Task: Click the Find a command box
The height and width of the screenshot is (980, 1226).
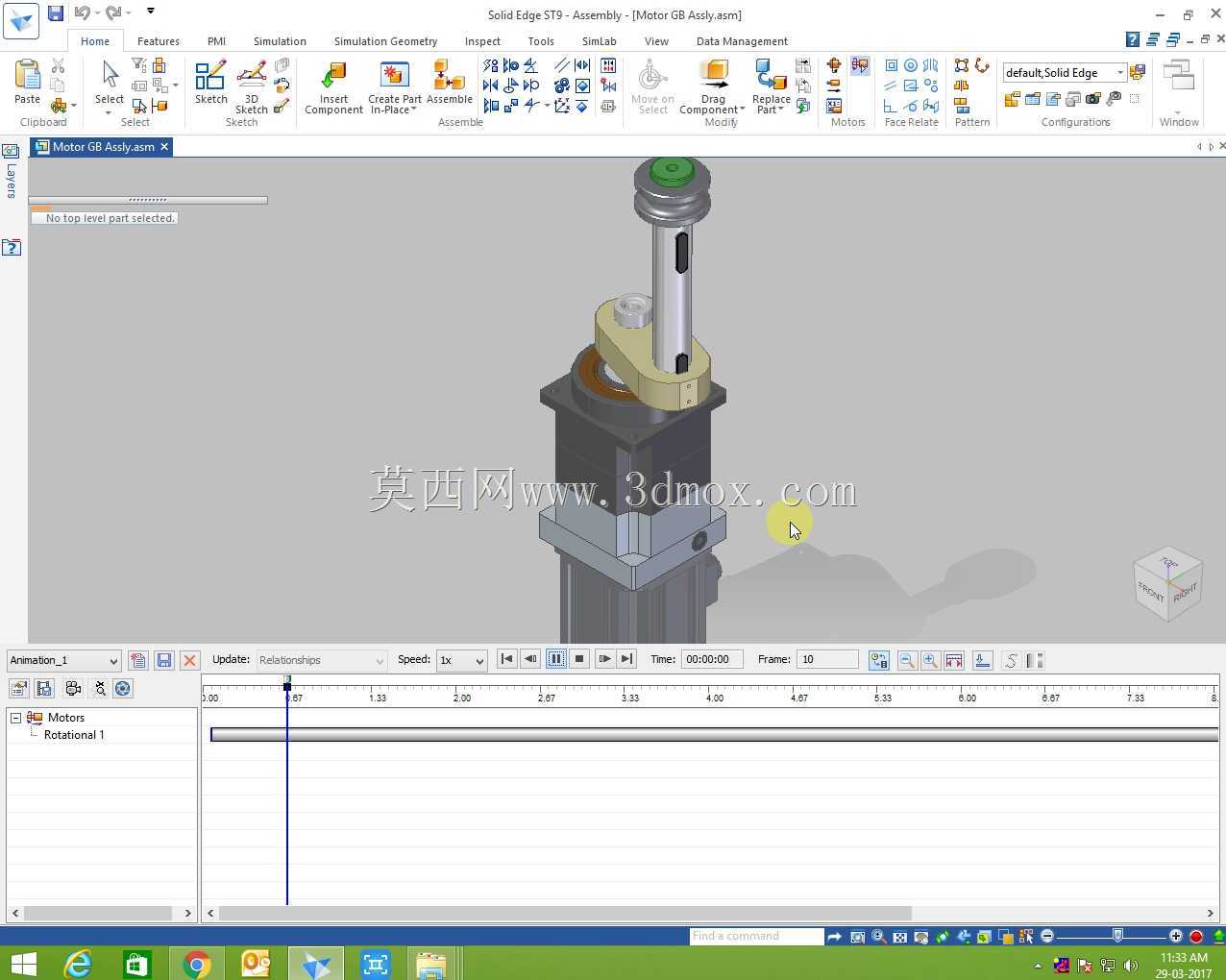Action: click(756, 936)
